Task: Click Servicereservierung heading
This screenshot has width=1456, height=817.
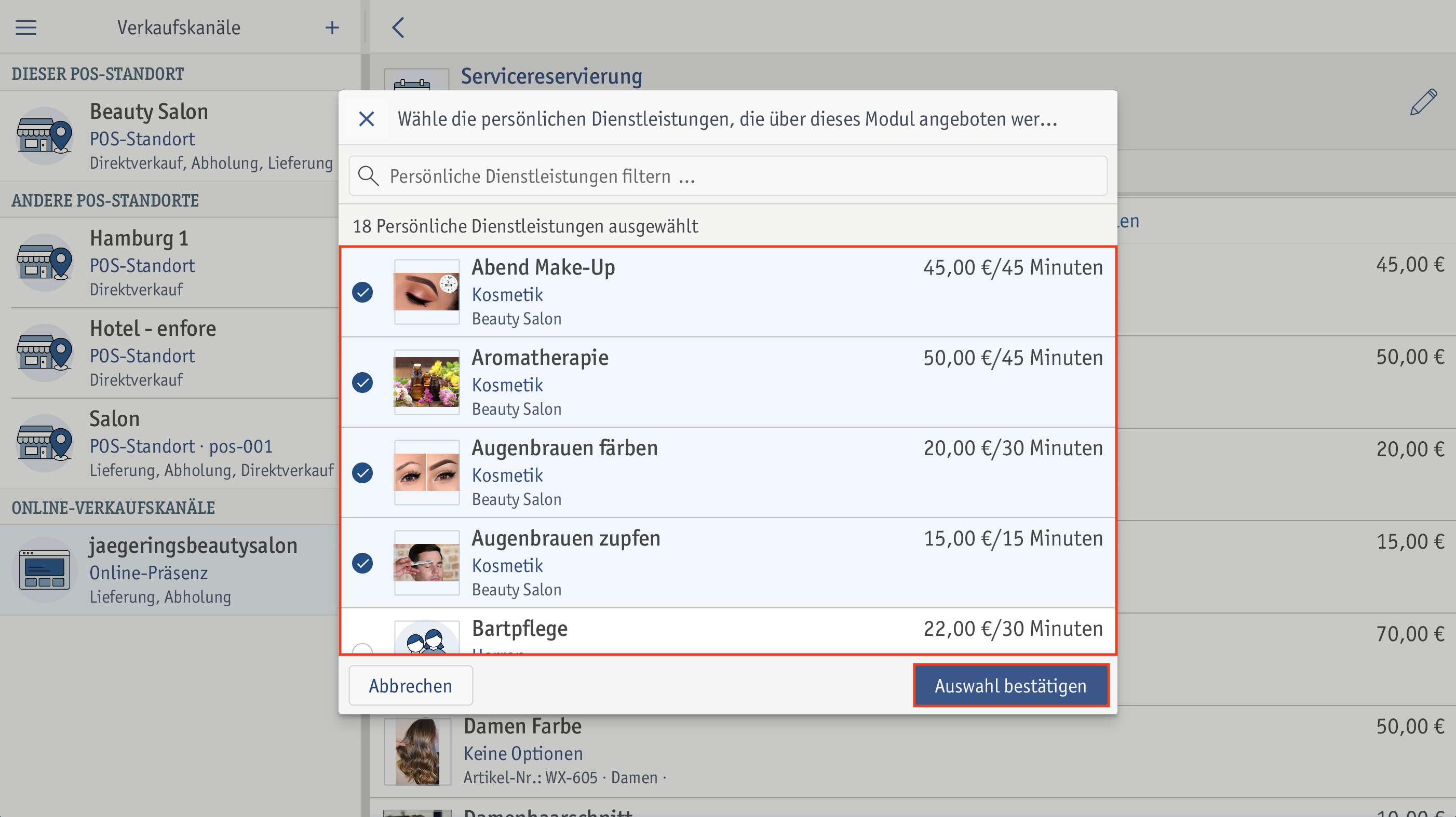Action: click(551, 76)
